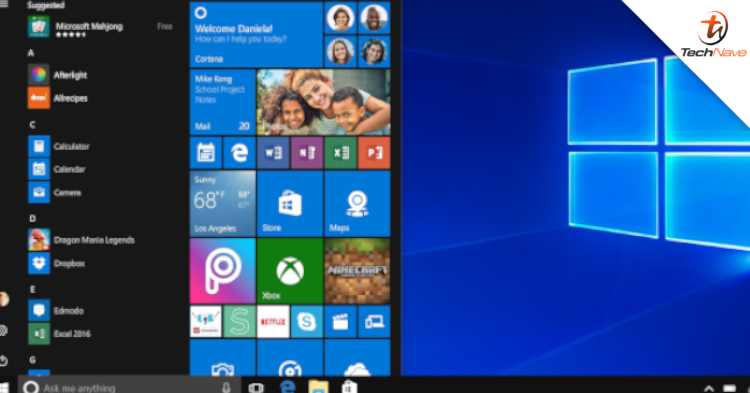
Task: Open the Cortana welcome tile
Action: coord(256,34)
